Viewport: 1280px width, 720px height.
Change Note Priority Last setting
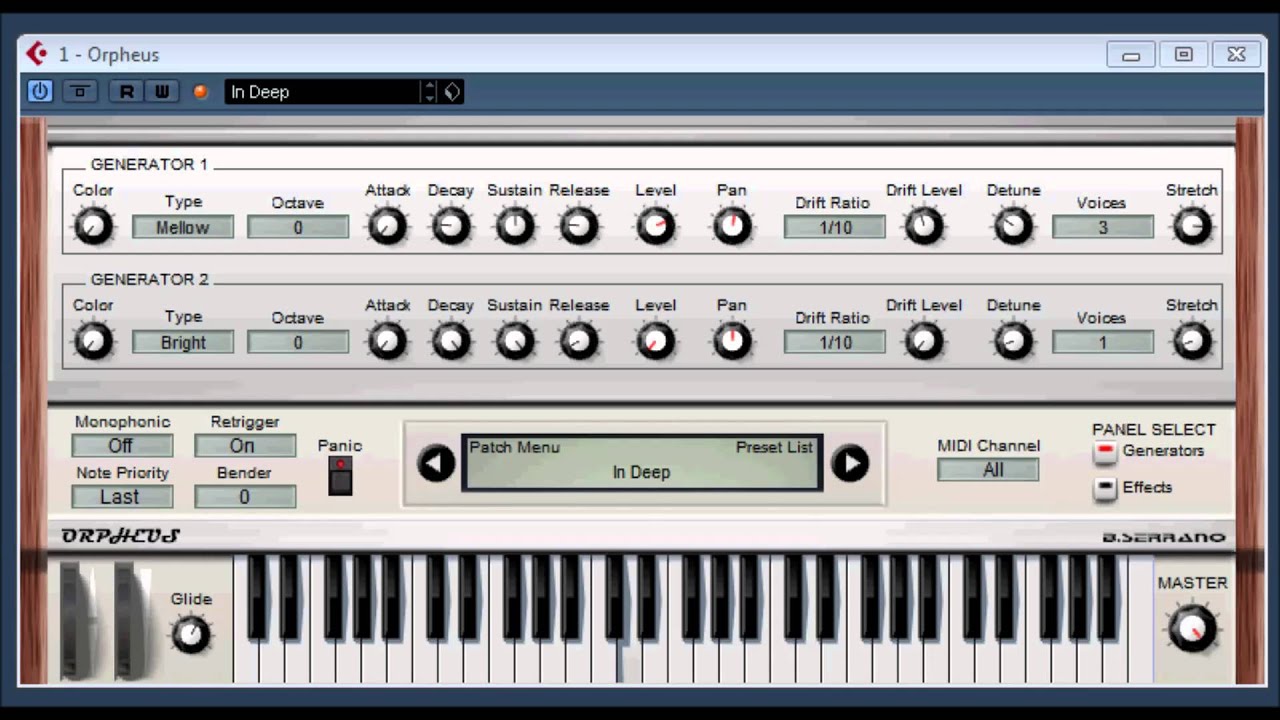coord(122,497)
